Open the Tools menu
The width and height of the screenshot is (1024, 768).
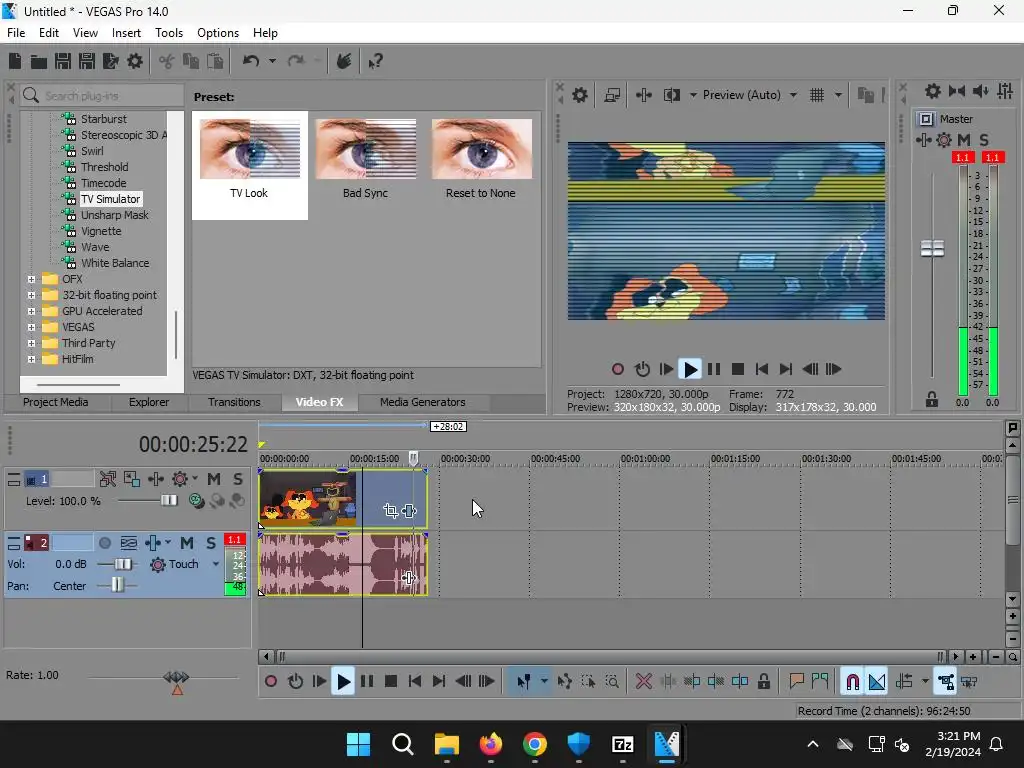pos(168,33)
